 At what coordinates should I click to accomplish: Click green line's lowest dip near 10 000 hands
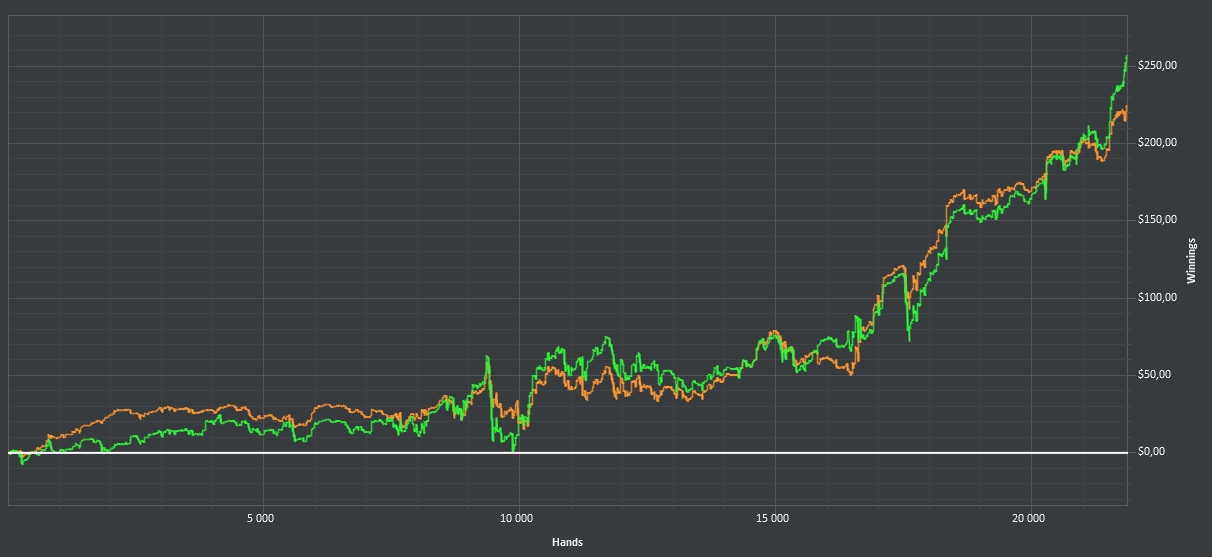point(513,449)
